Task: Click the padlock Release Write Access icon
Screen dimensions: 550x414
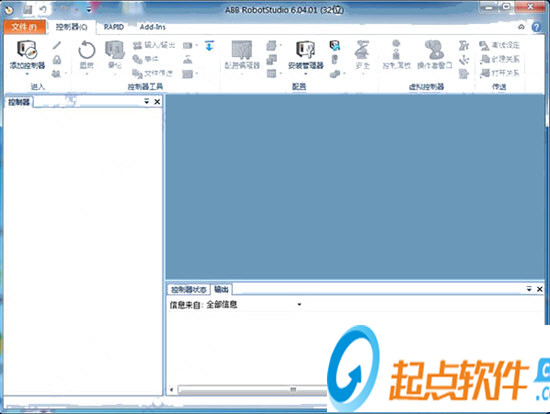Action: point(57,60)
